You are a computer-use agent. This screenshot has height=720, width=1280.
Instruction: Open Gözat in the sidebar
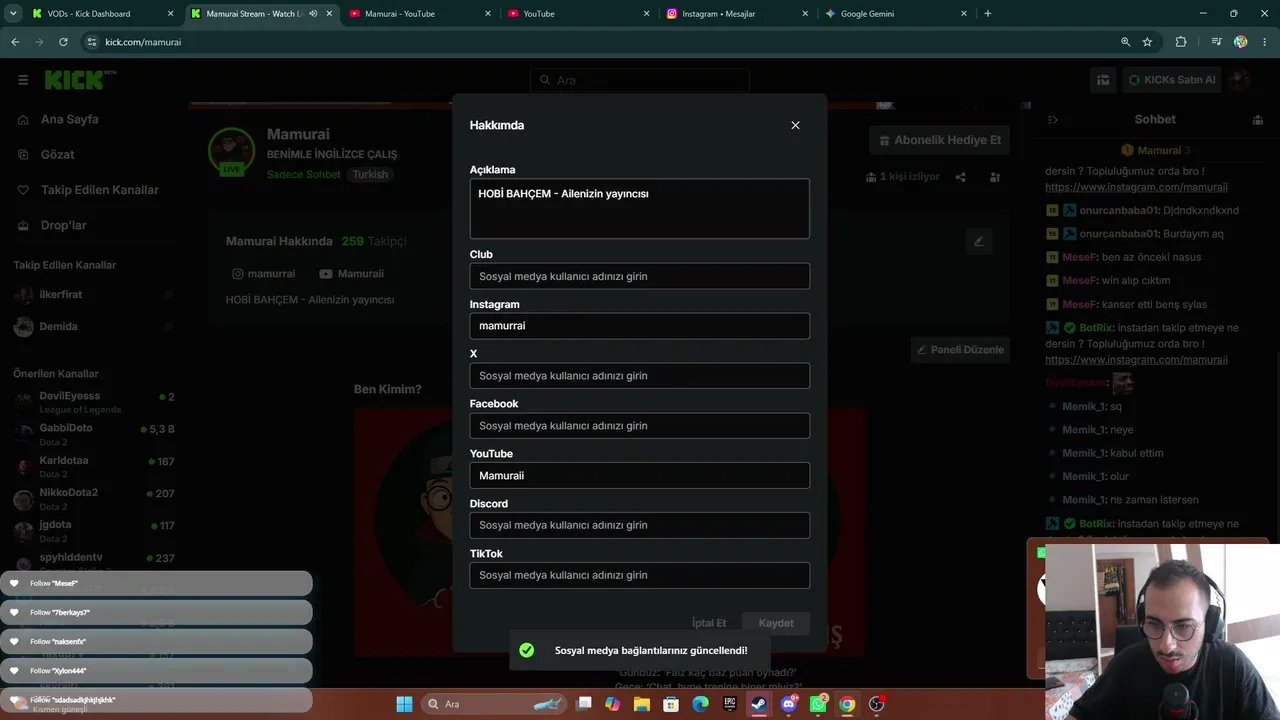(58, 155)
